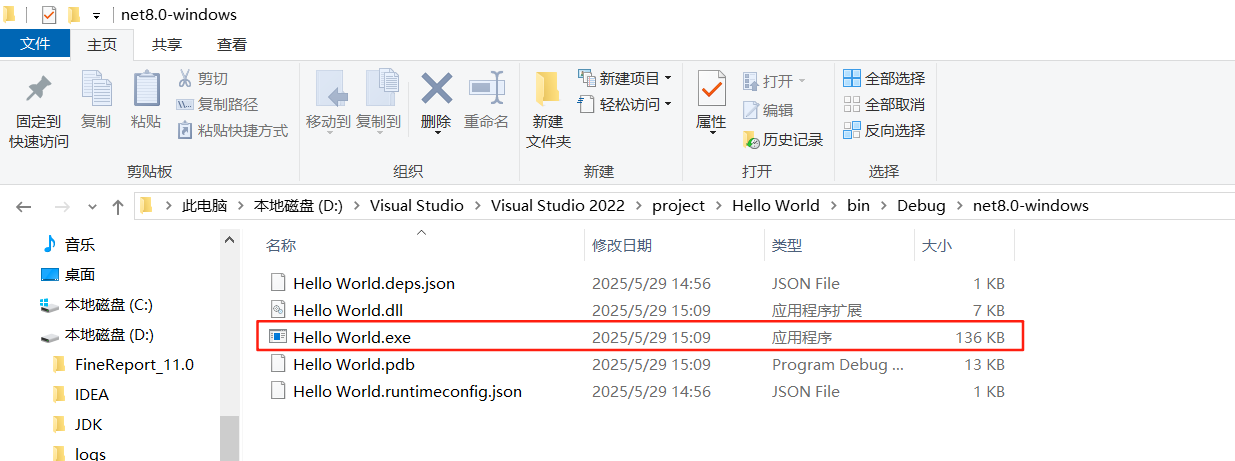Click the quick access toolbar new folder icon
The width and height of the screenshot is (1235, 461).
(x=73, y=15)
